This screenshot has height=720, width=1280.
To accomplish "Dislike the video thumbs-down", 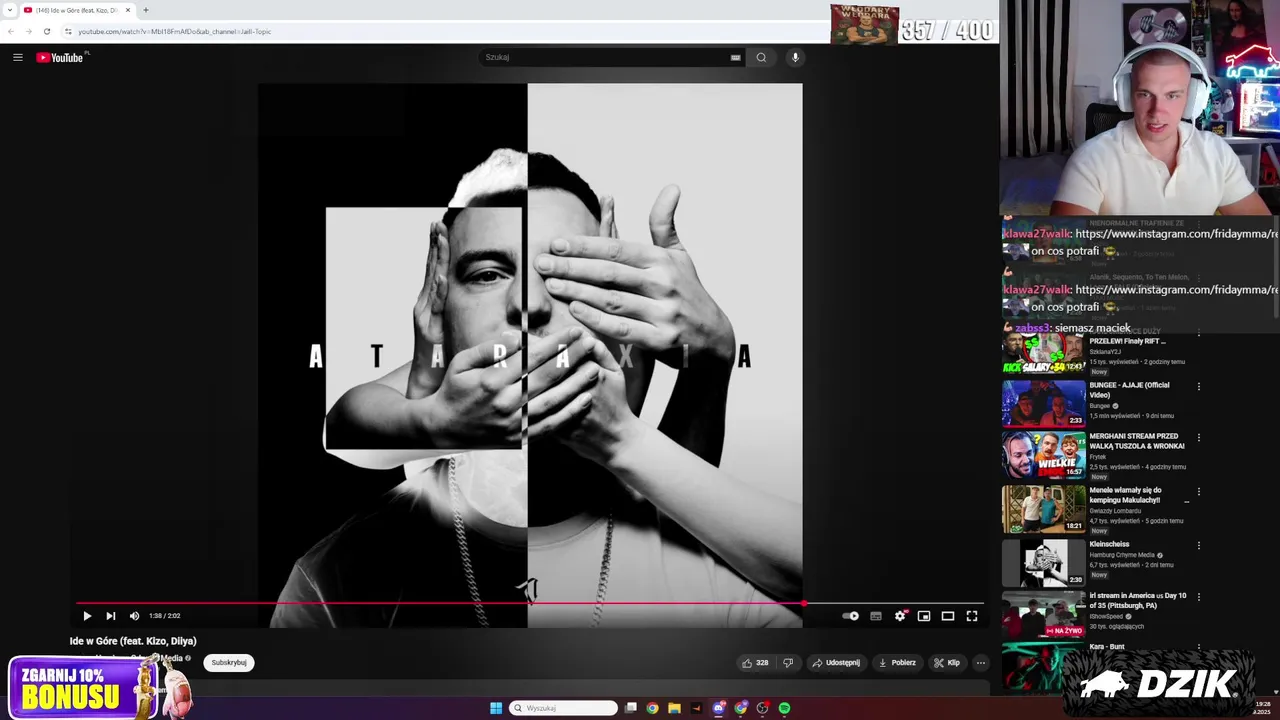I will (788, 662).
